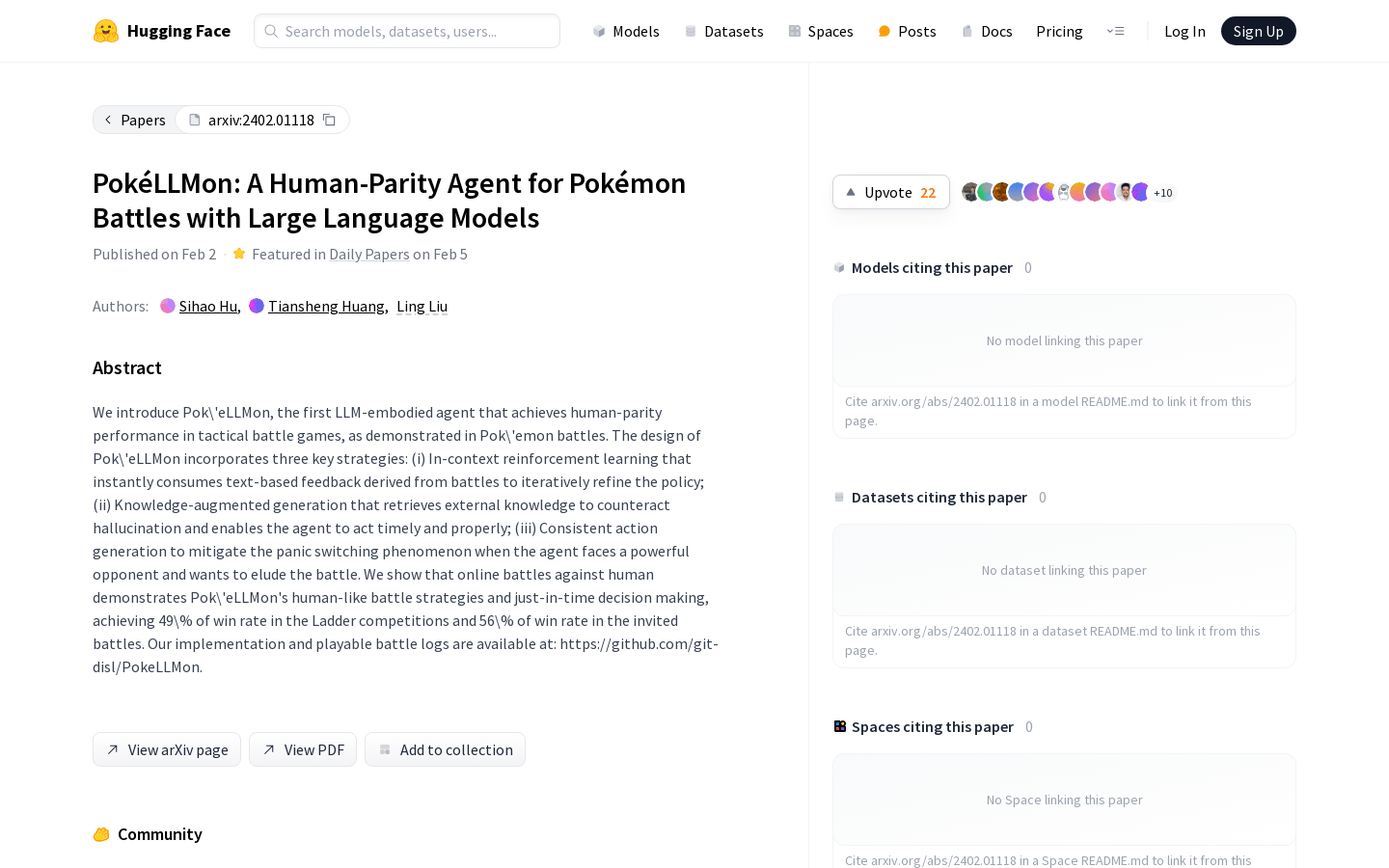Open the Docs section icon
The image size is (1389, 868).
click(967, 31)
